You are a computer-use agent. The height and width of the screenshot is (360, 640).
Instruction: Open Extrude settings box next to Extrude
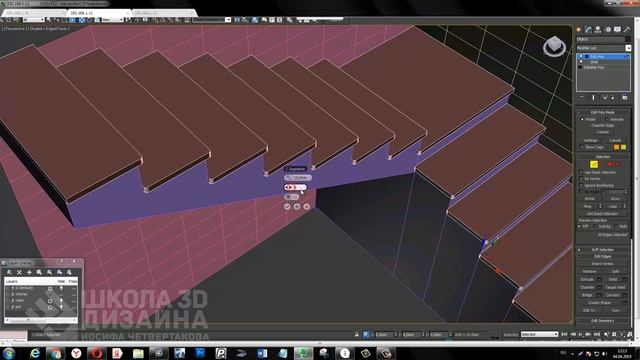599,280
